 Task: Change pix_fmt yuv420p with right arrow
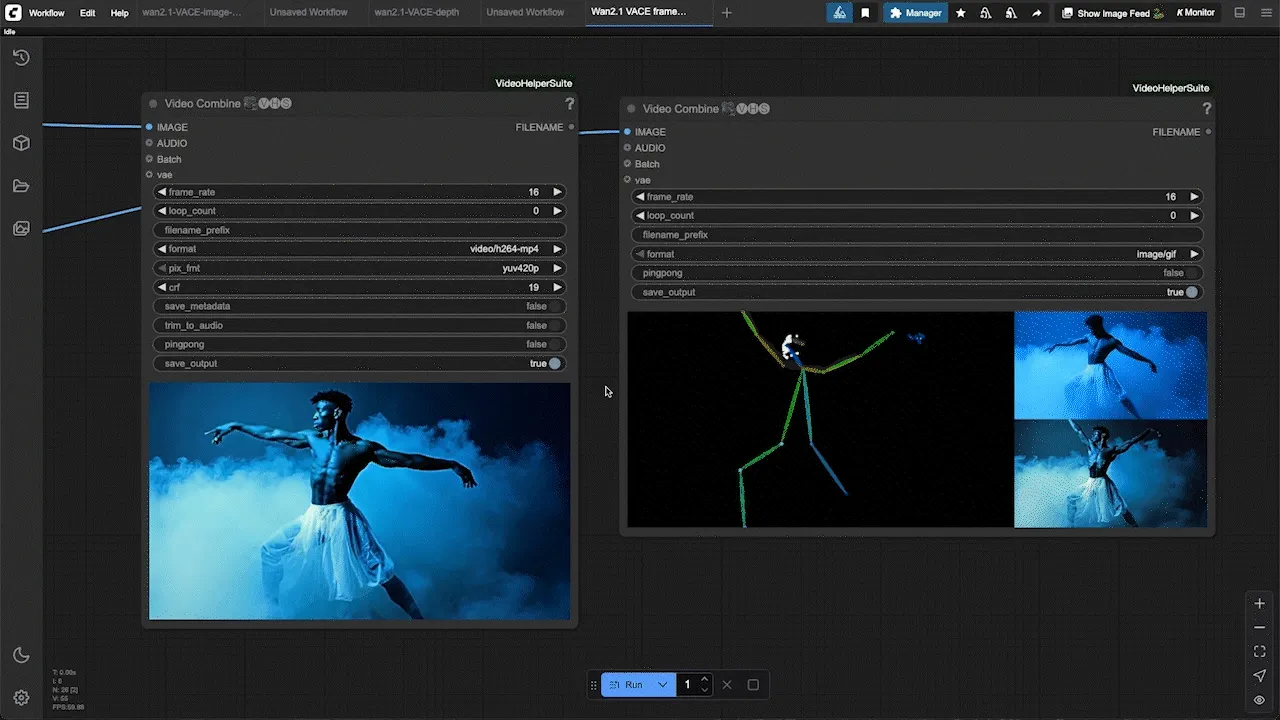tap(558, 268)
